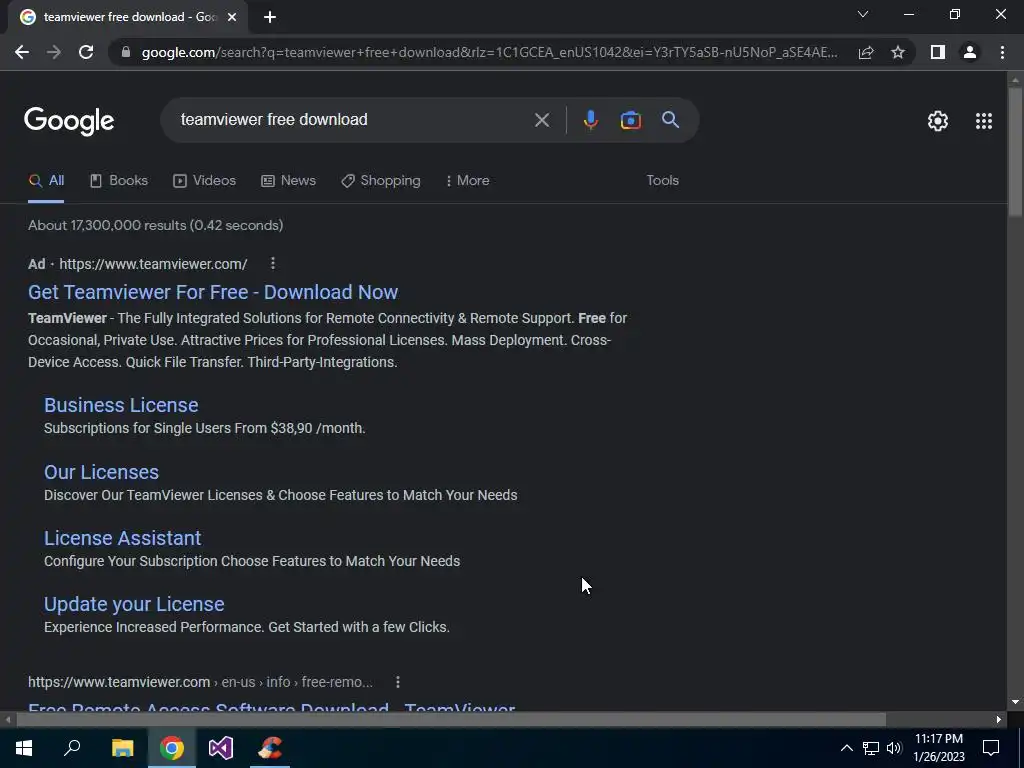Open the License Assistant link
The width and height of the screenshot is (1024, 768).
pos(123,538)
